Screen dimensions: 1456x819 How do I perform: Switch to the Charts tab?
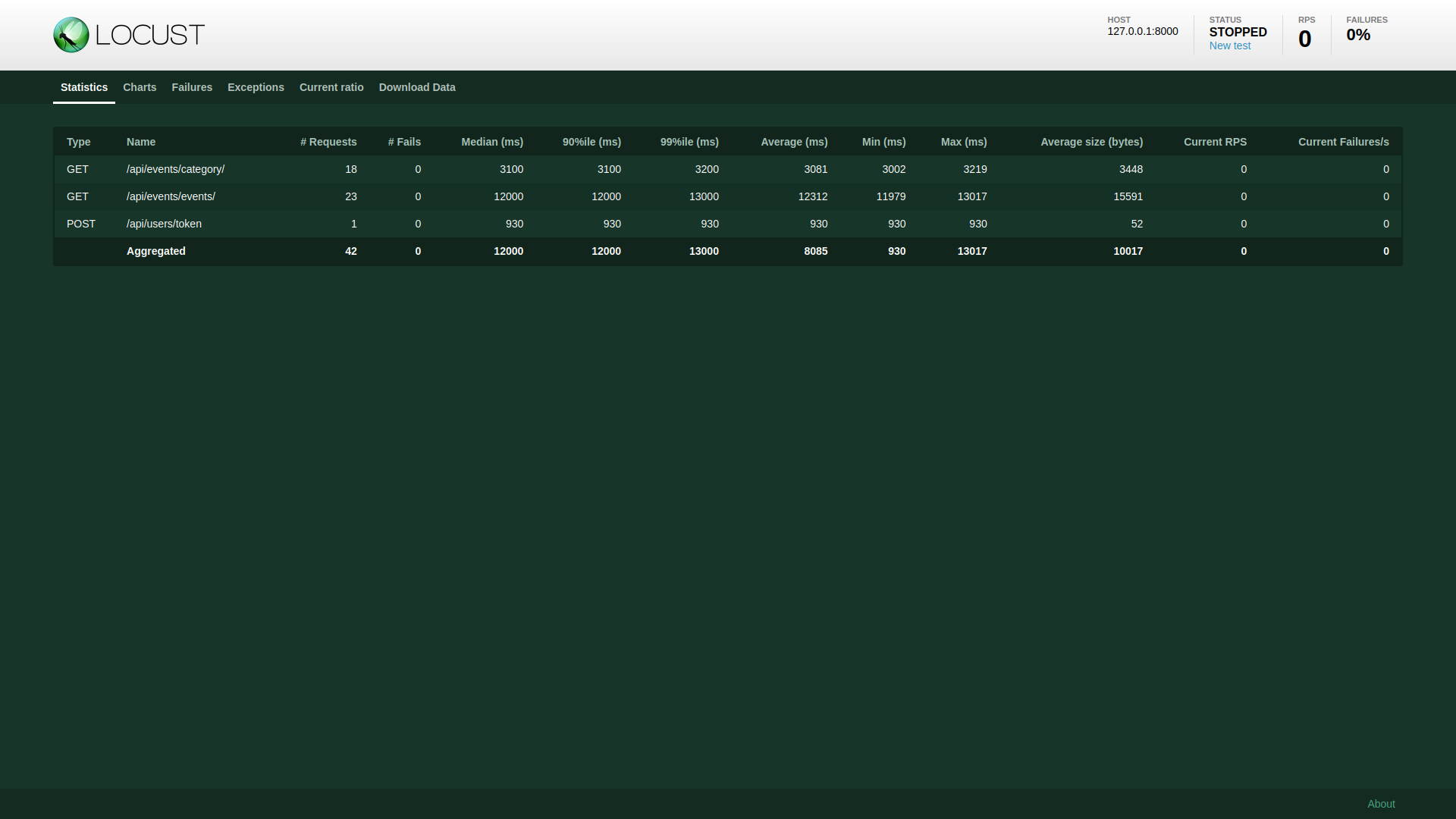[x=140, y=87]
